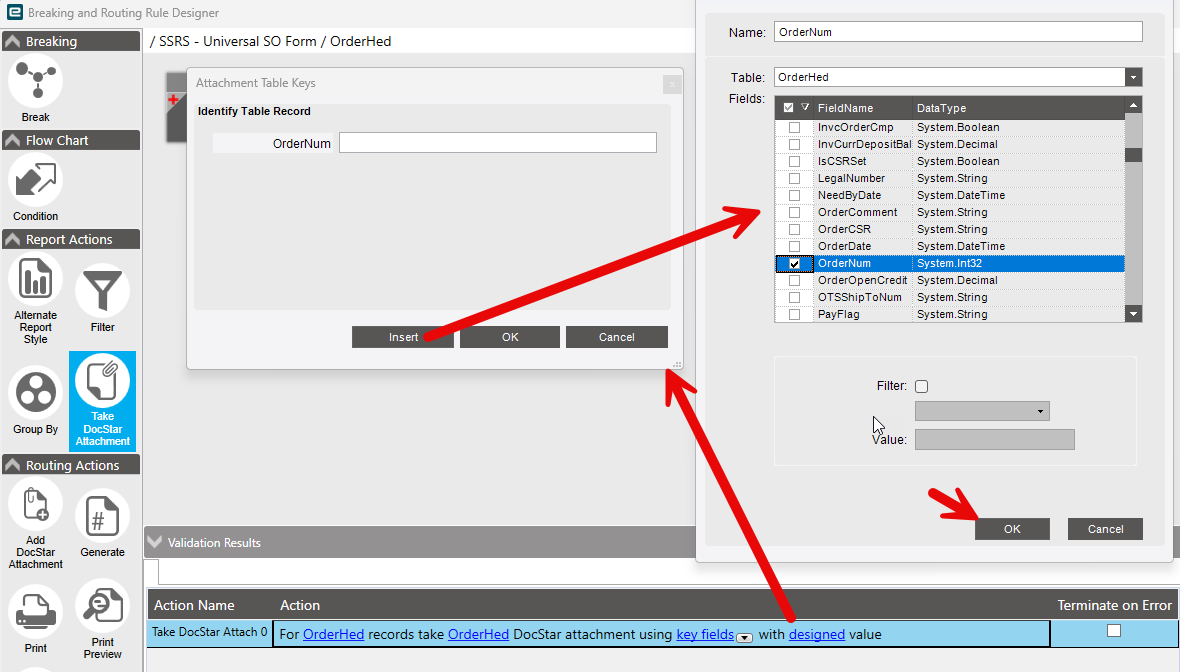
Task: Choose the Add DocStar Attachment action
Action: coord(35,504)
